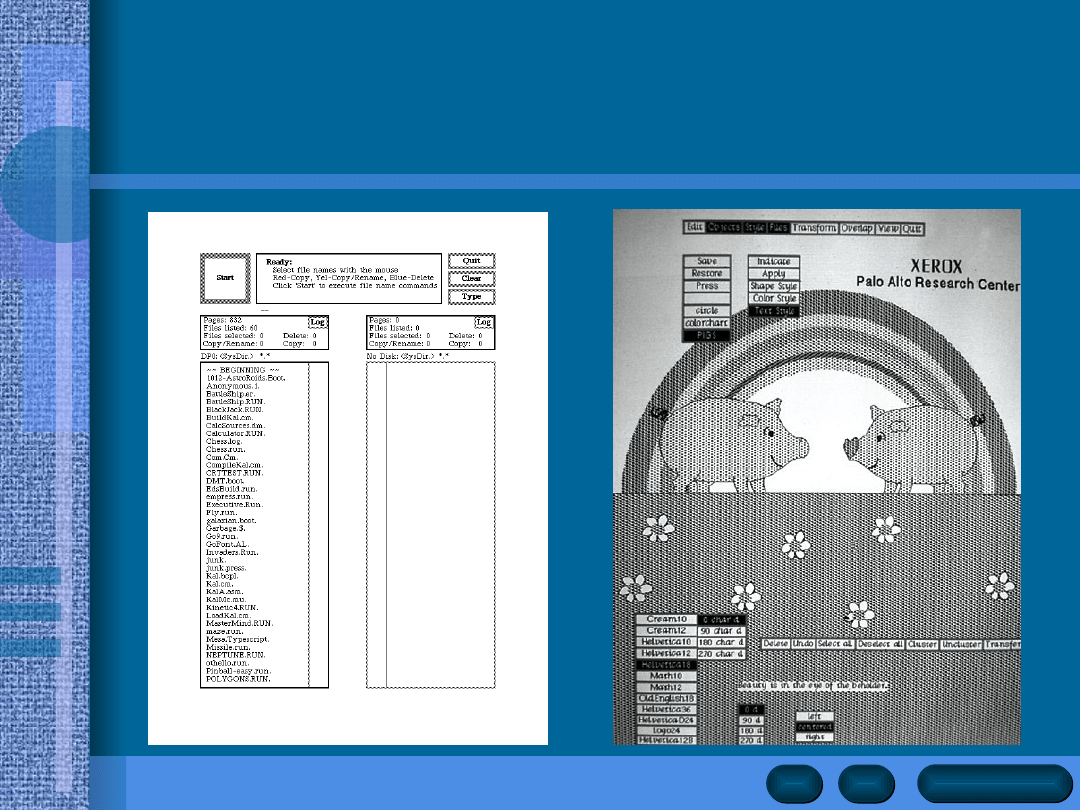This screenshot has height=810, width=1080.
Task: Open the Log for DP0 disk panel
Action: [317, 322]
